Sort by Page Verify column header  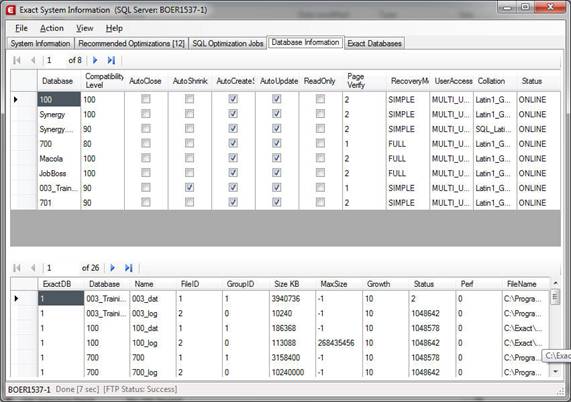(x=364, y=81)
